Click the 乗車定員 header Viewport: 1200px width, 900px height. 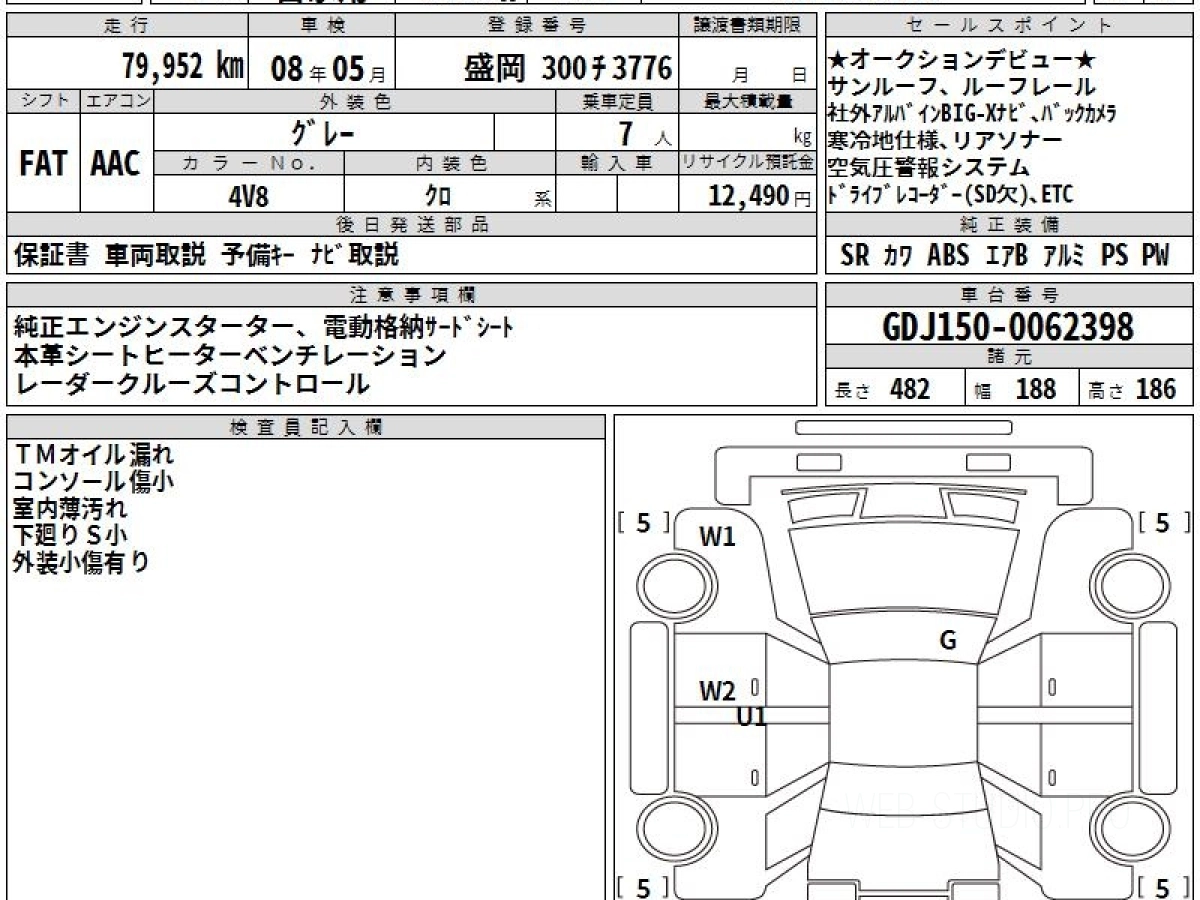point(618,101)
